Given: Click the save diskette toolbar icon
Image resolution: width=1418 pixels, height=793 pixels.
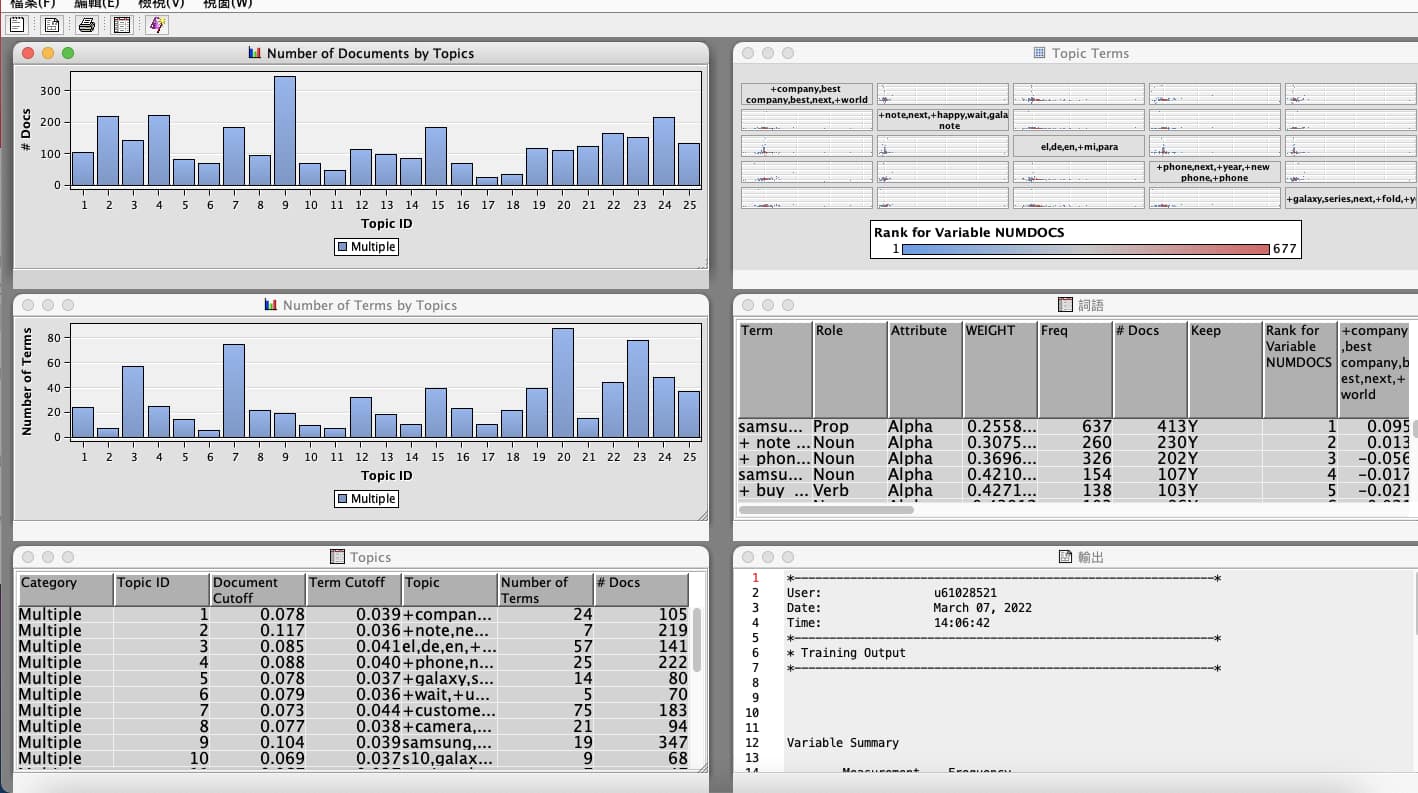Looking at the screenshot, I should 52,25.
